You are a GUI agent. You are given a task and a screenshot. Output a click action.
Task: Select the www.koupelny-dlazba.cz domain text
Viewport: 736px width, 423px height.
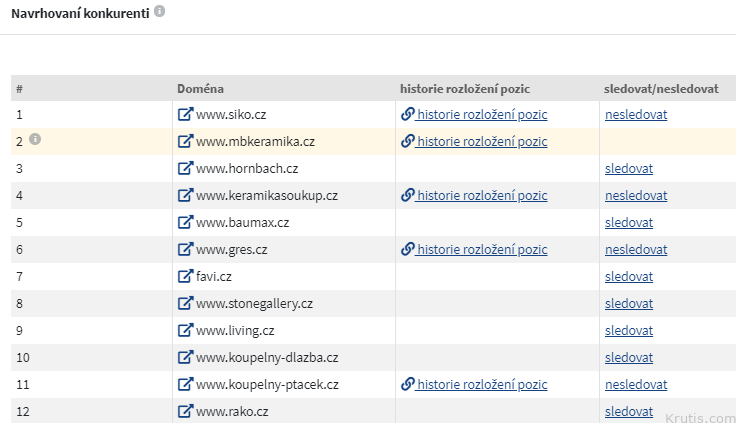pyautogui.click(x=267, y=357)
